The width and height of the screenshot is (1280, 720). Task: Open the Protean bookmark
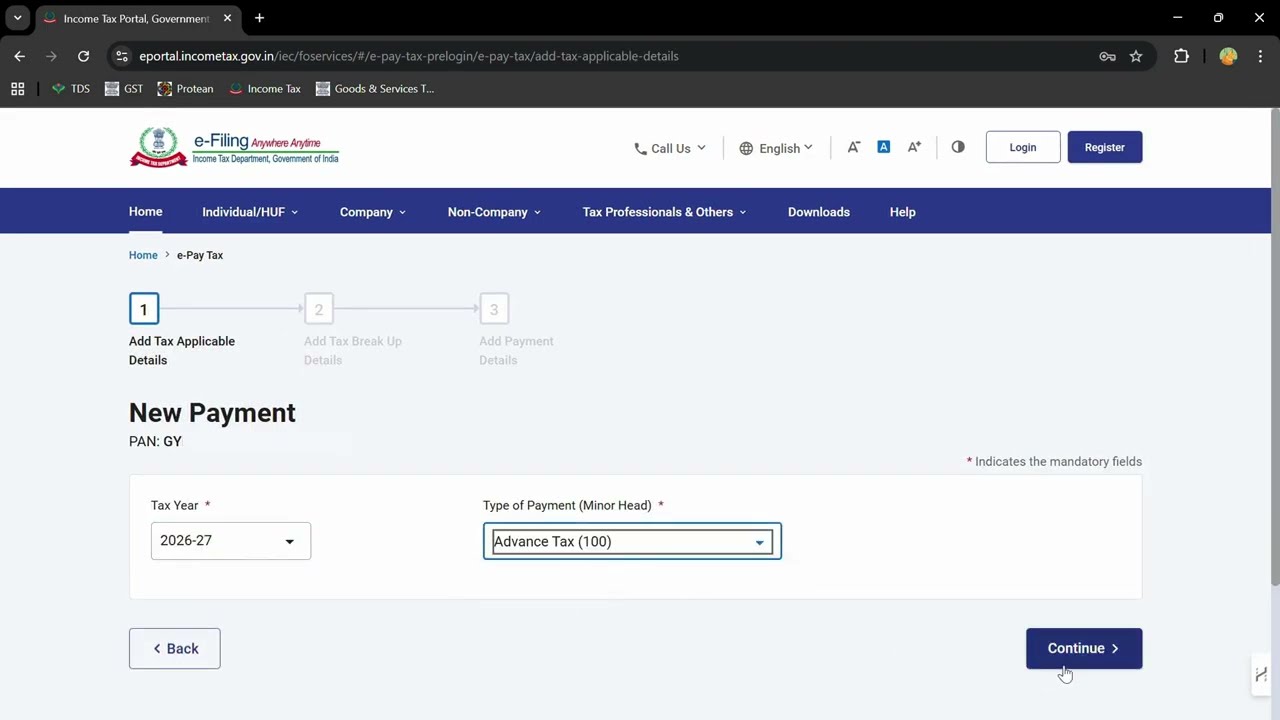185,89
